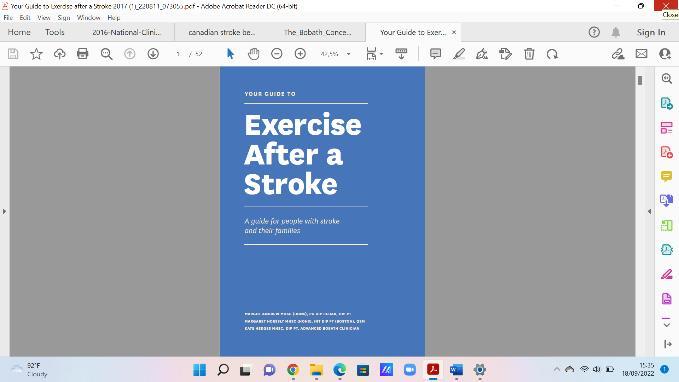Viewport: 679px width, 382px height.
Task: Activate the Selection arrow tool
Action: (x=230, y=54)
